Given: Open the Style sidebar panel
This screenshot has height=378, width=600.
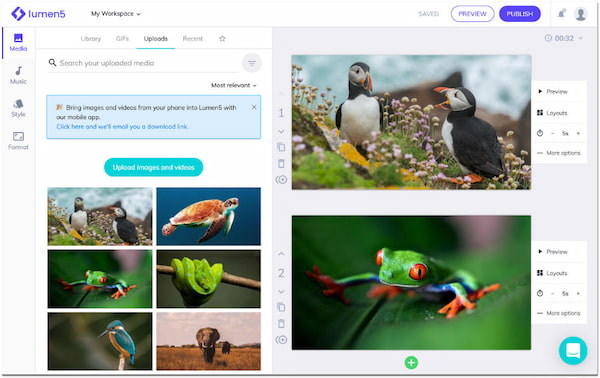Looking at the screenshot, I should [x=18, y=108].
